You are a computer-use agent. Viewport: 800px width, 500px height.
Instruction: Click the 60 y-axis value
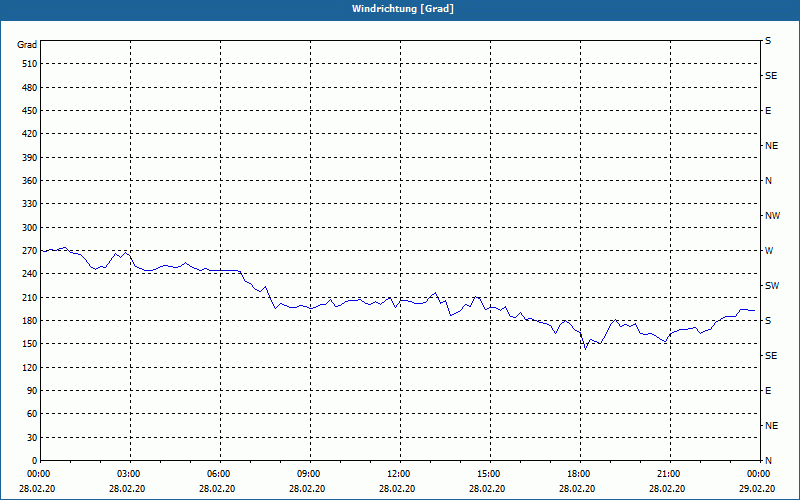31,414
